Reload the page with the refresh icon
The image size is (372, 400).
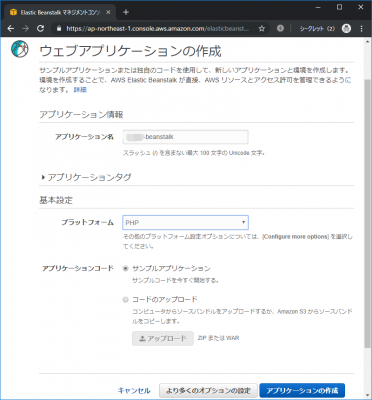(x=40, y=29)
